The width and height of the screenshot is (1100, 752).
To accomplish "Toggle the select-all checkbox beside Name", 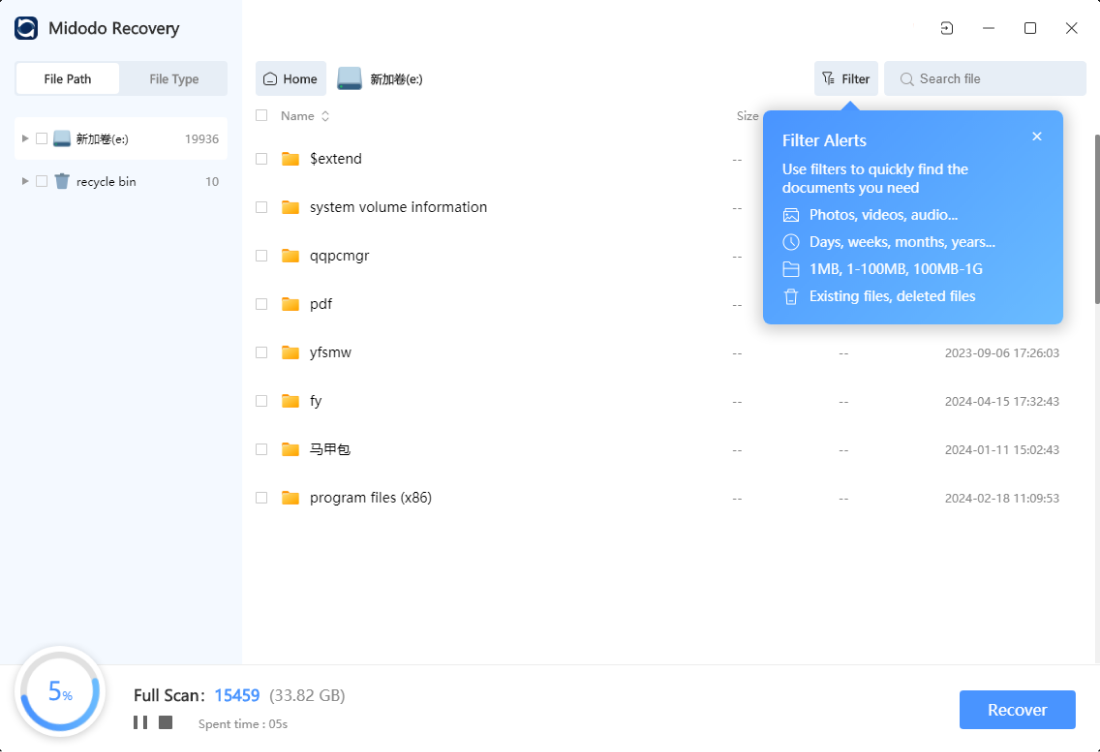I will pyautogui.click(x=262, y=116).
